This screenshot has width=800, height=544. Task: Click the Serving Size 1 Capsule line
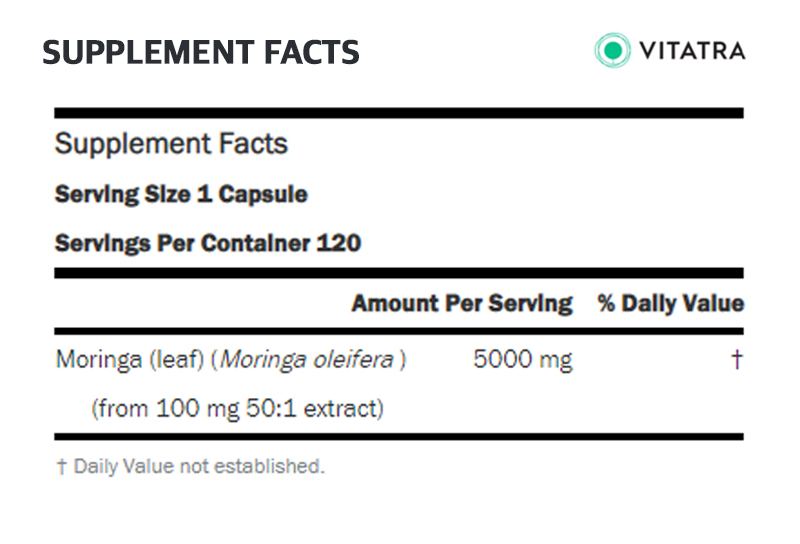click(181, 194)
